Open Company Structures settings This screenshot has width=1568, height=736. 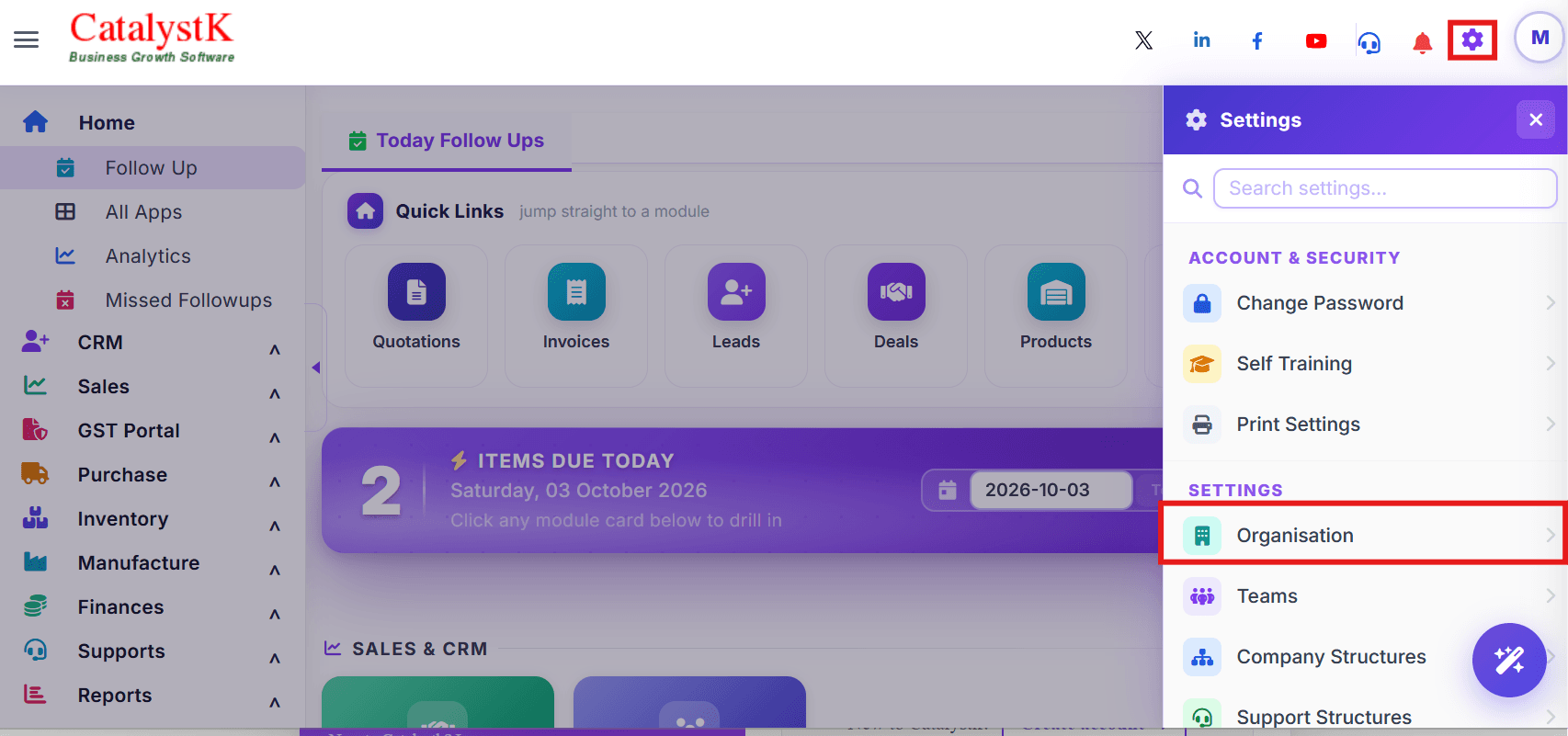(x=1366, y=657)
